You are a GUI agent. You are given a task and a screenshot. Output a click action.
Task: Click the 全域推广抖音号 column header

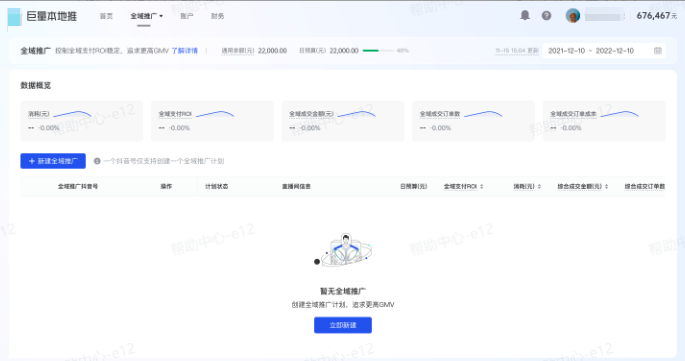pyautogui.click(x=78, y=187)
